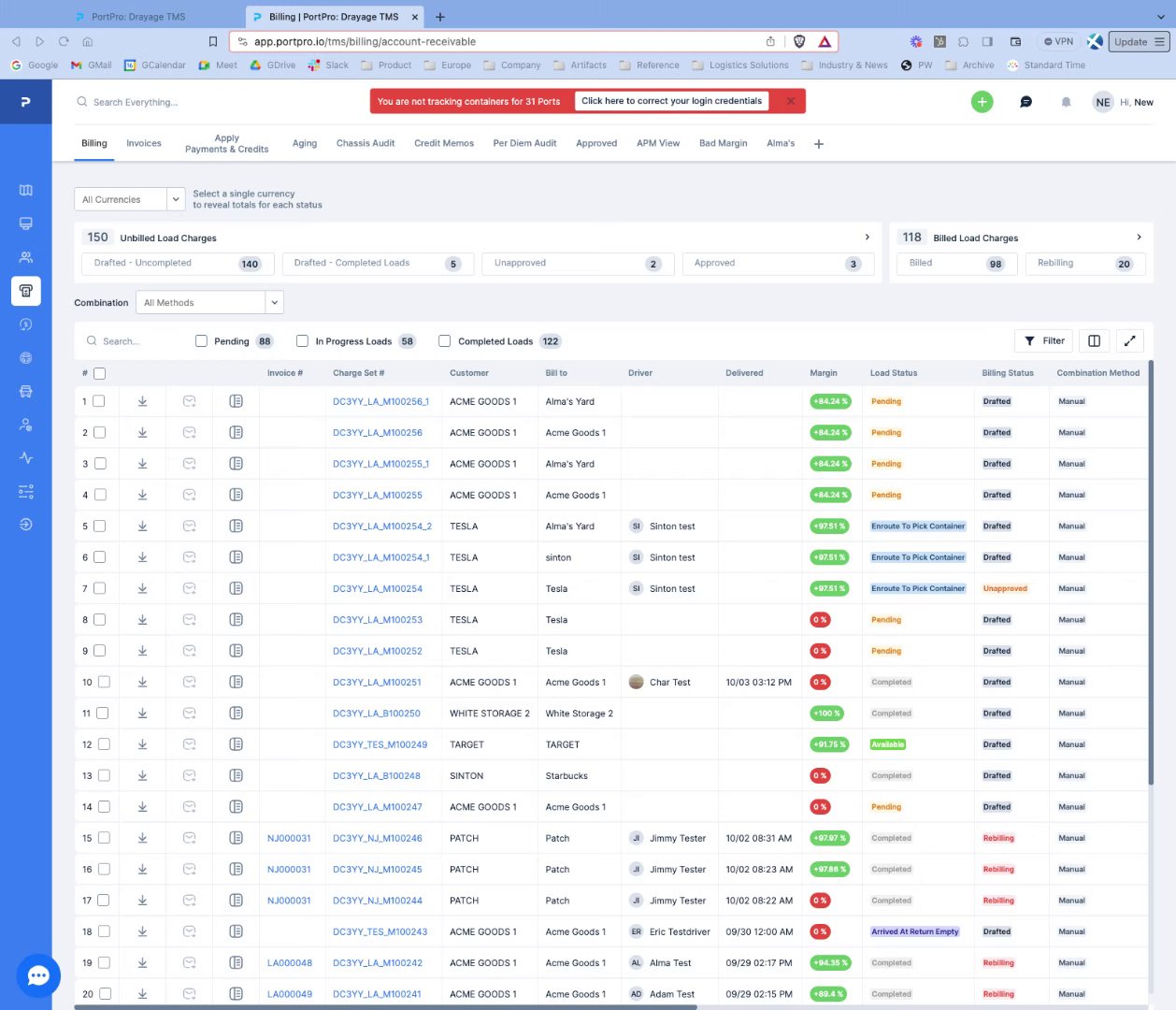Switch to the Per Diem Audit tab
Image resolution: width=1176 pixels, height=1010 pixels.
(x=524, y=143)
